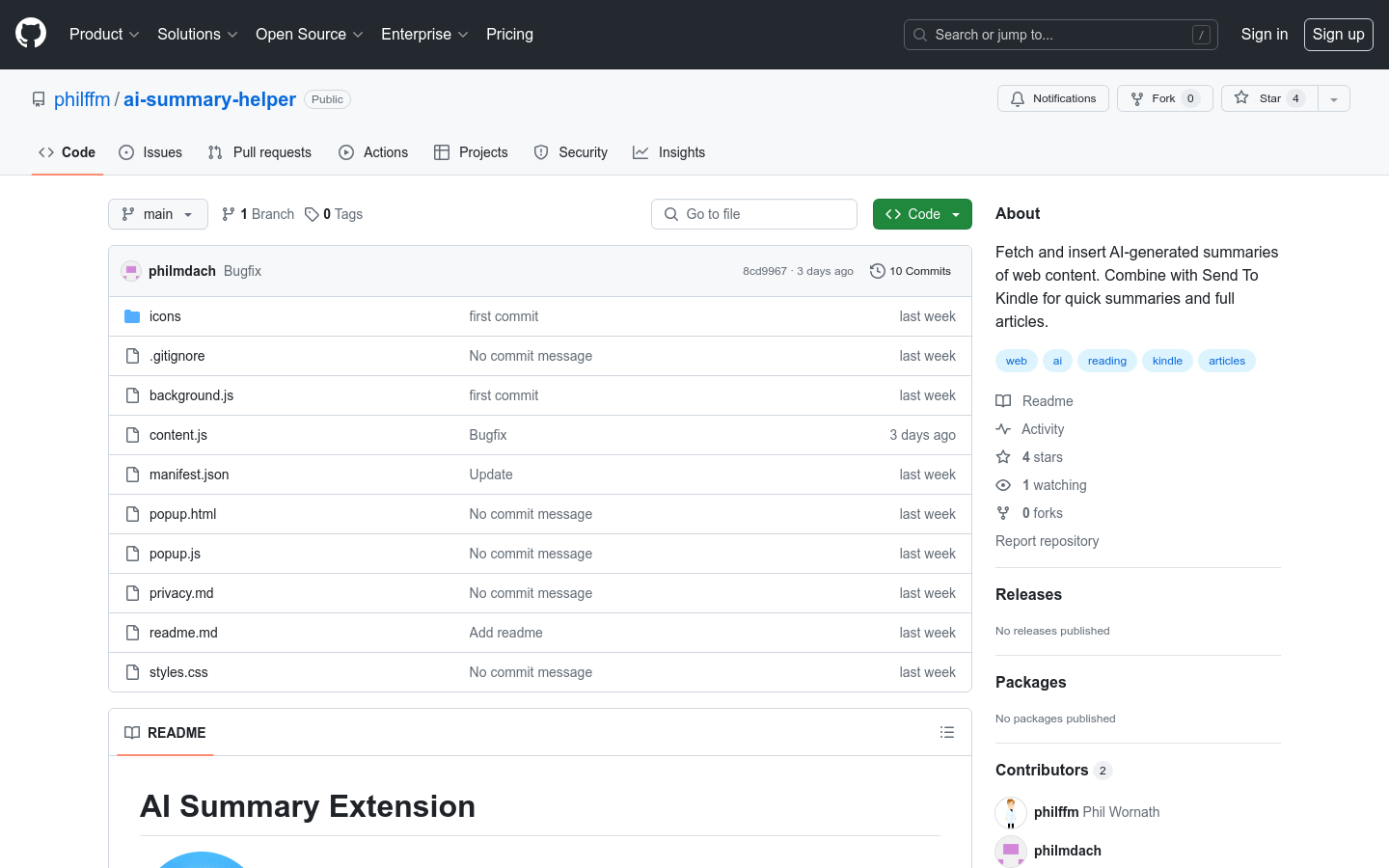Open the ai-summary-helper repository link
The width and height of the screenshot is (1389, 868).
[209, 99]
